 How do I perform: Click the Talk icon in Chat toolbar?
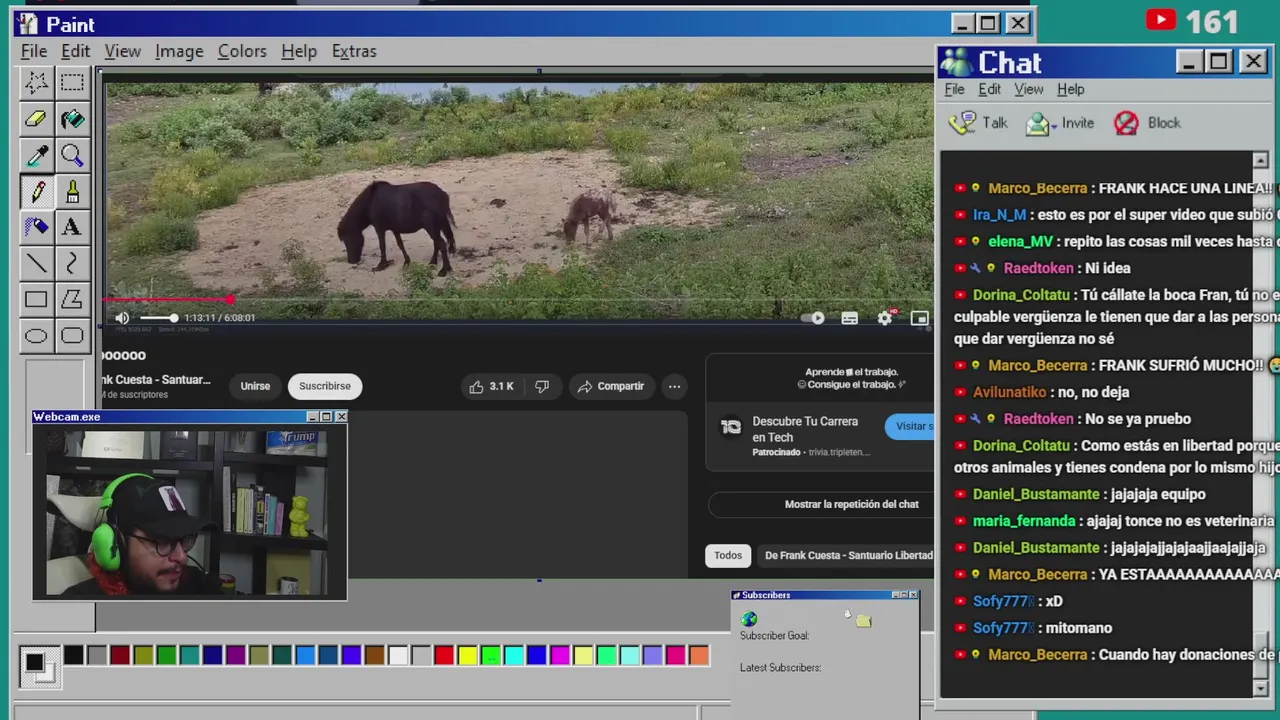tap(963, 123)
